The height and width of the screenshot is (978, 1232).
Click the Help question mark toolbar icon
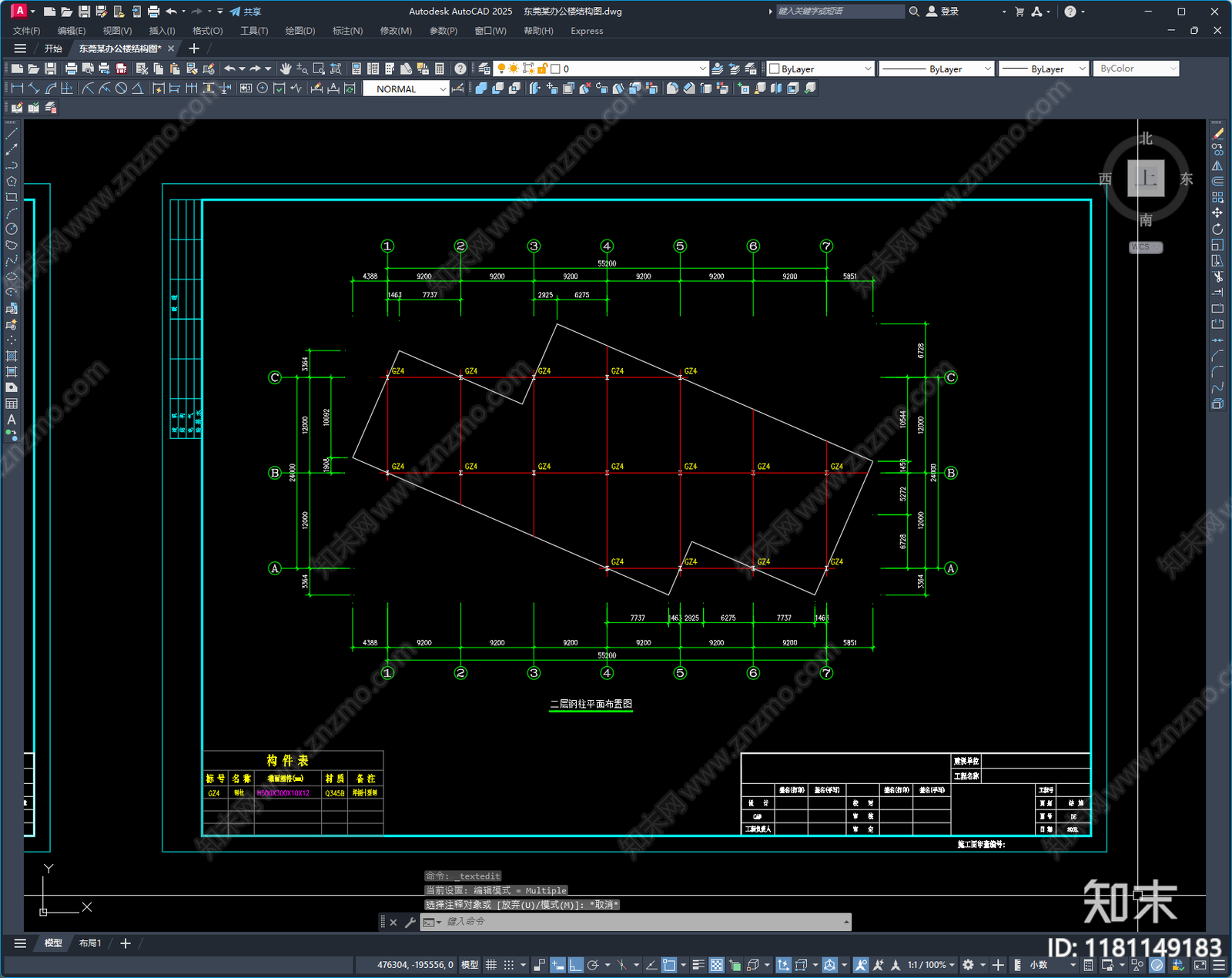460,69
